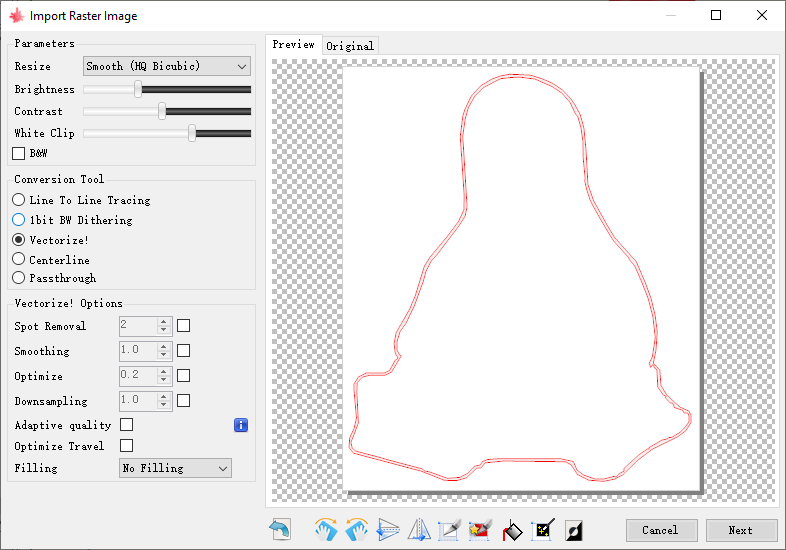This screenshot has width=786, height=550.
Task: Click the Spot Removal value field
Action: tap(138, 326)
